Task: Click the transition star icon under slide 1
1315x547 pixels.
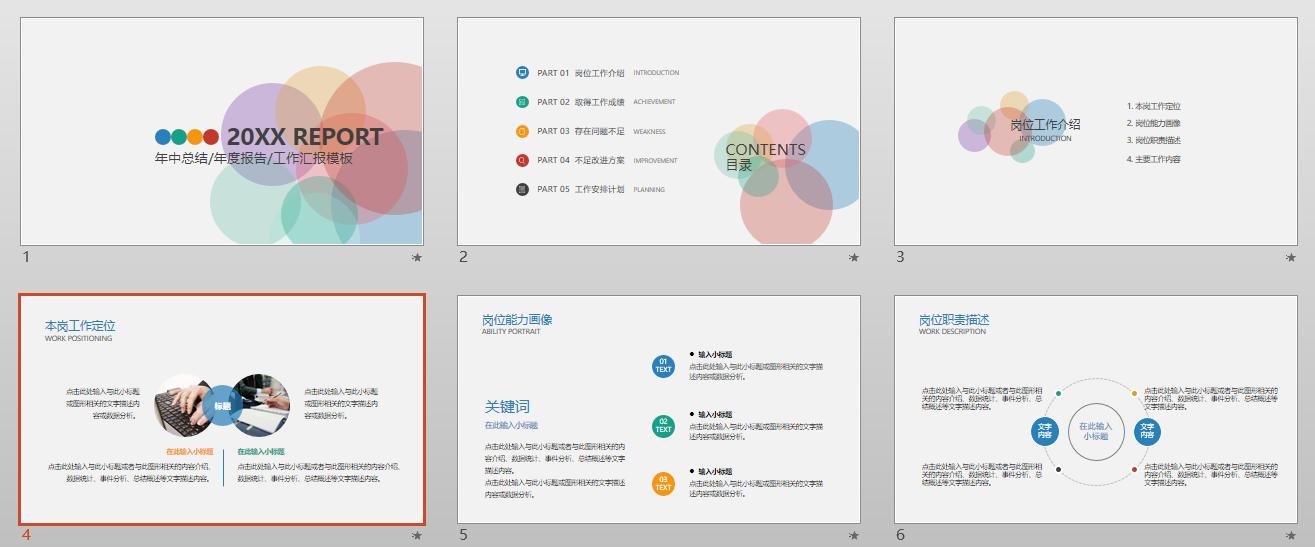Action: coord(417,258)
